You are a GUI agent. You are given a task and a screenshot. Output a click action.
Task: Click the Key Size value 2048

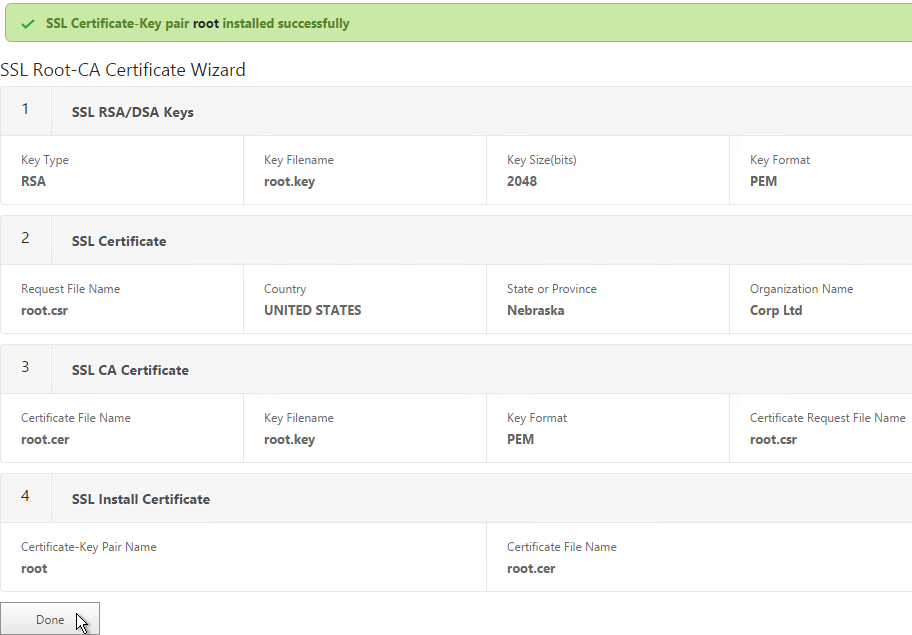pyautogui.click(x=522, y=181)
